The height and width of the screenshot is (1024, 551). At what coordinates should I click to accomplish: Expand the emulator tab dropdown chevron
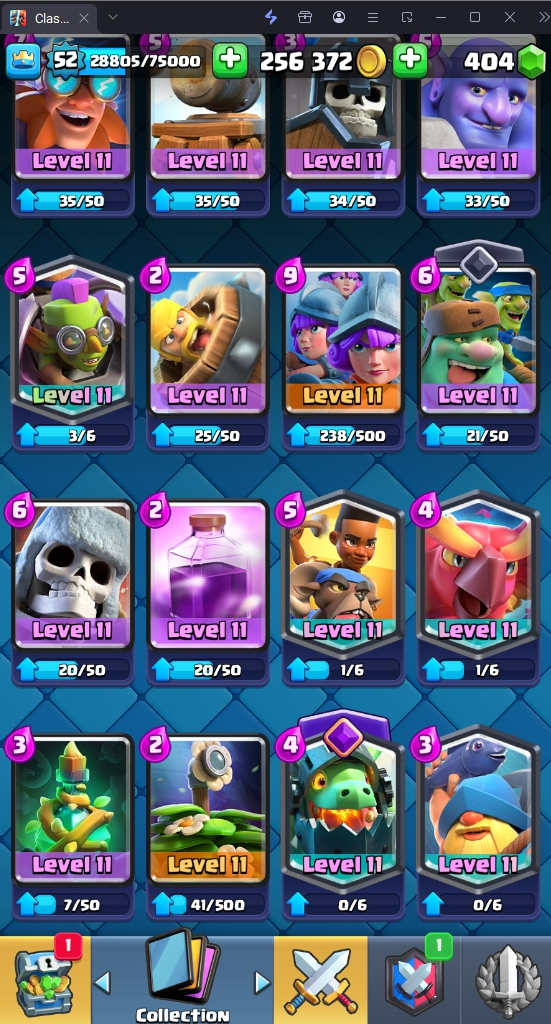click(x=113, y=17)
